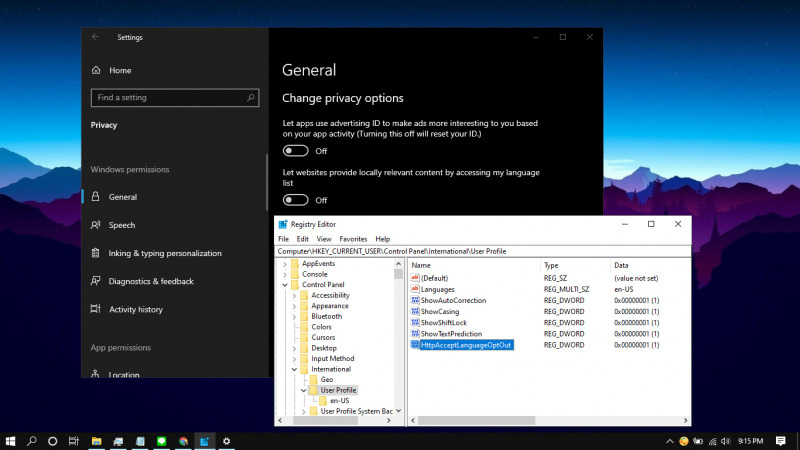This screenshot has height=450, width=800.
Task: Open the Help menu in Registry Editor
Action: point(383,239)
